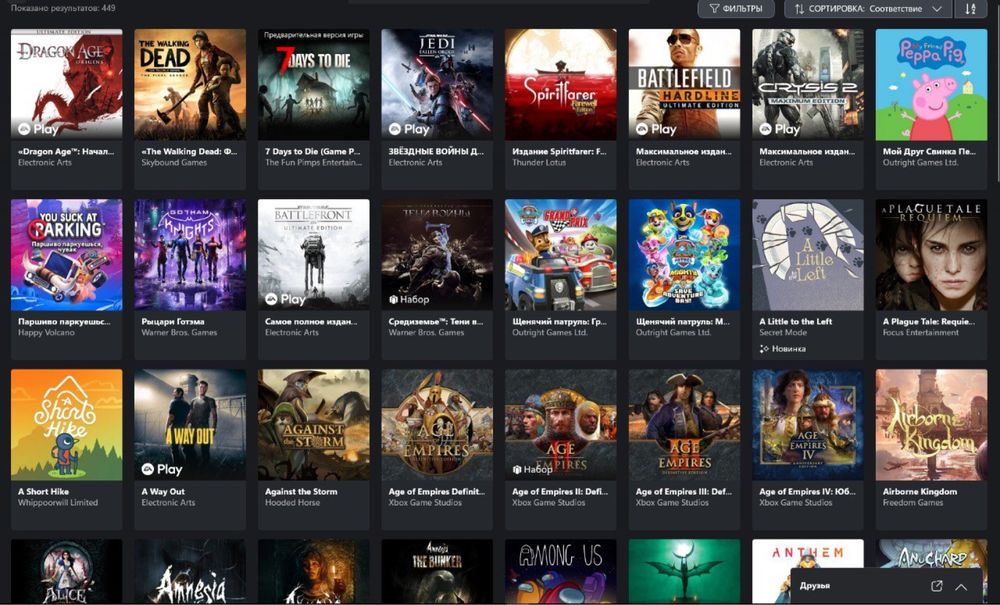Toggle the sort direction icon
Viewport: 1000px width, 605px height.
click(x=970, y=9)
